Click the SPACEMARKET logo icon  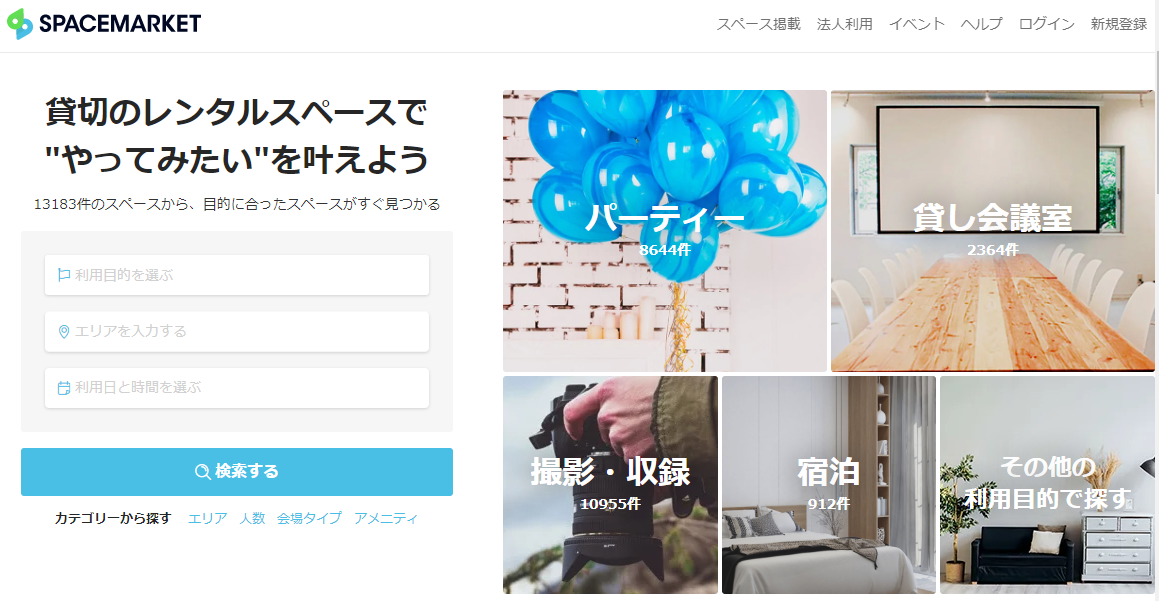coord(20,24)
